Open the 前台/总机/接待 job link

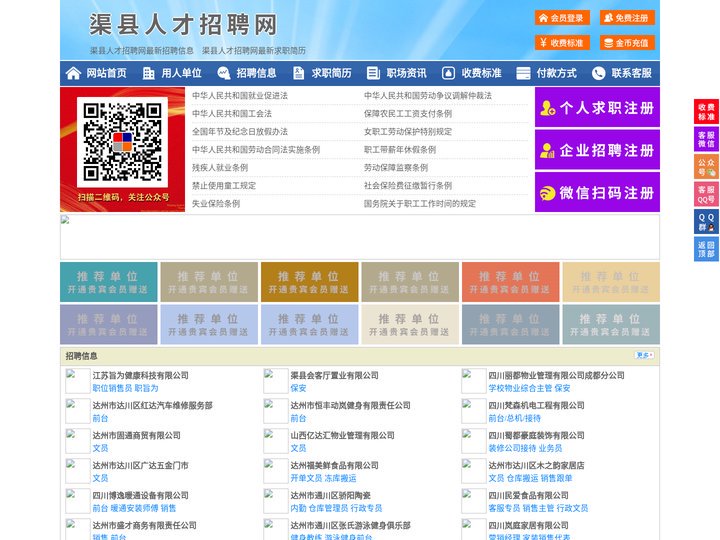[x=514, y=418]
